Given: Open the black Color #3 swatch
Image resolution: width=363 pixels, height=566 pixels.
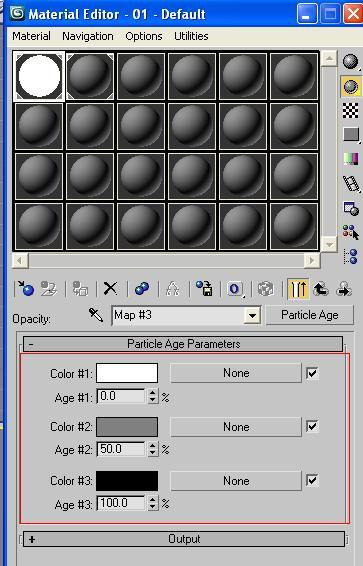Looking at the screenshot, I should pyautogui.click(x=127, y=481).
